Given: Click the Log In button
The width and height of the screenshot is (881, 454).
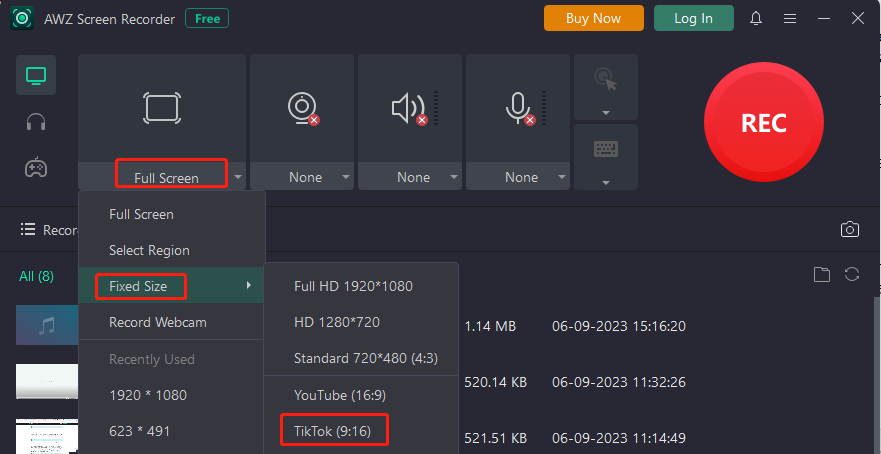Looking at the screenshot, I should [x=693, y=18].
